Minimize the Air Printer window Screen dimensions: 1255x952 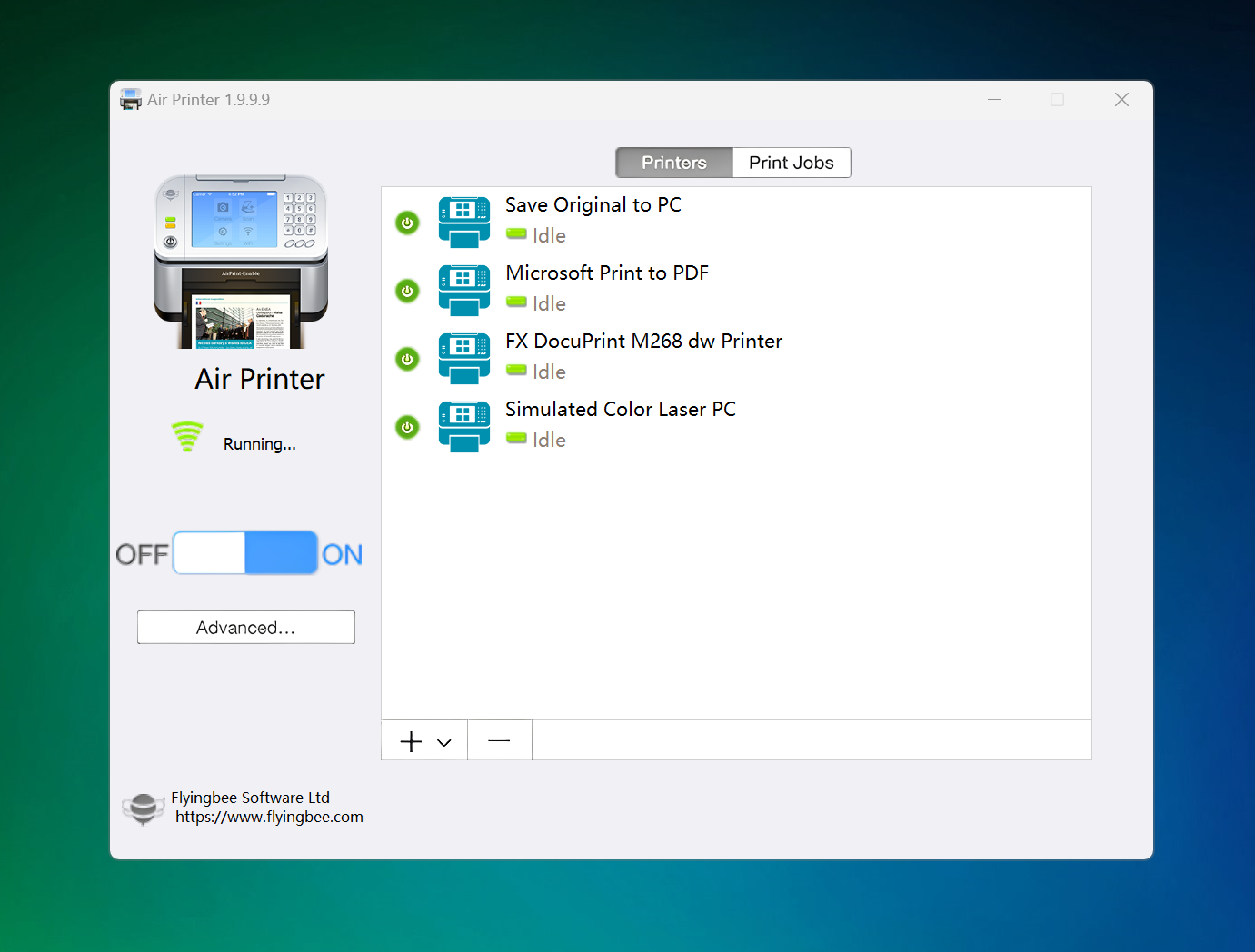click(995, 99)
